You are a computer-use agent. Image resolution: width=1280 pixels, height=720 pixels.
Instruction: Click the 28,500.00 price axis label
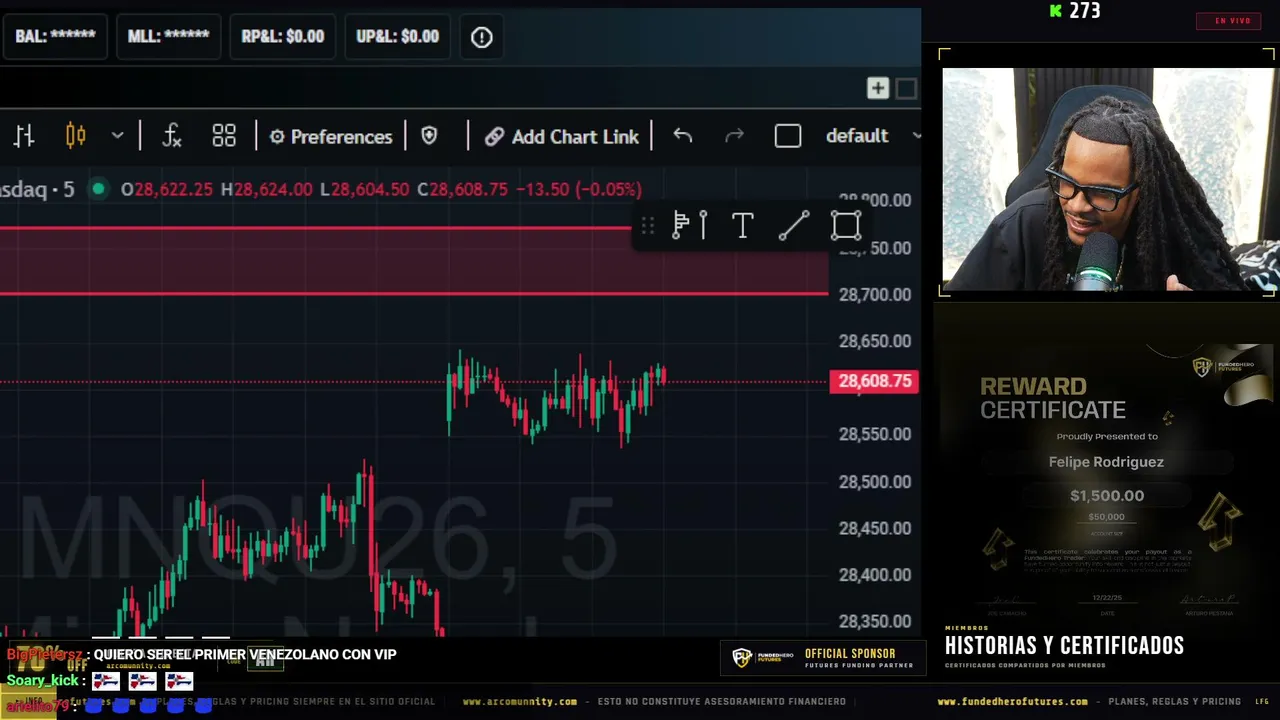(x=875, y=481)
